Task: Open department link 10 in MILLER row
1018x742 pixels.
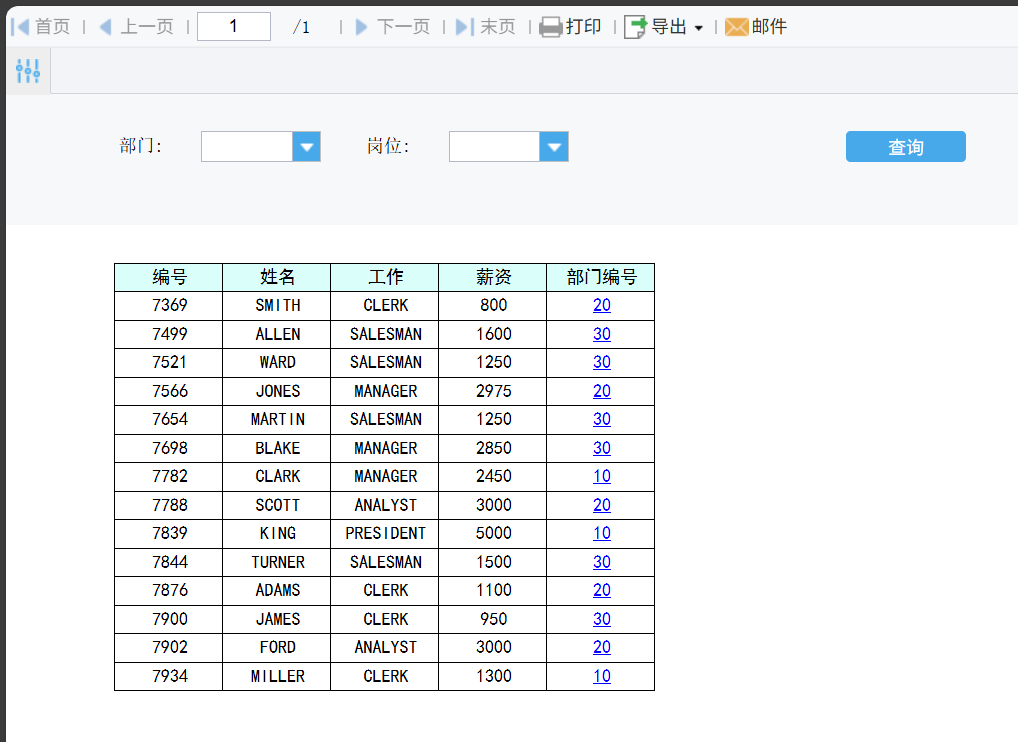Action: click(x=602, y=676)
